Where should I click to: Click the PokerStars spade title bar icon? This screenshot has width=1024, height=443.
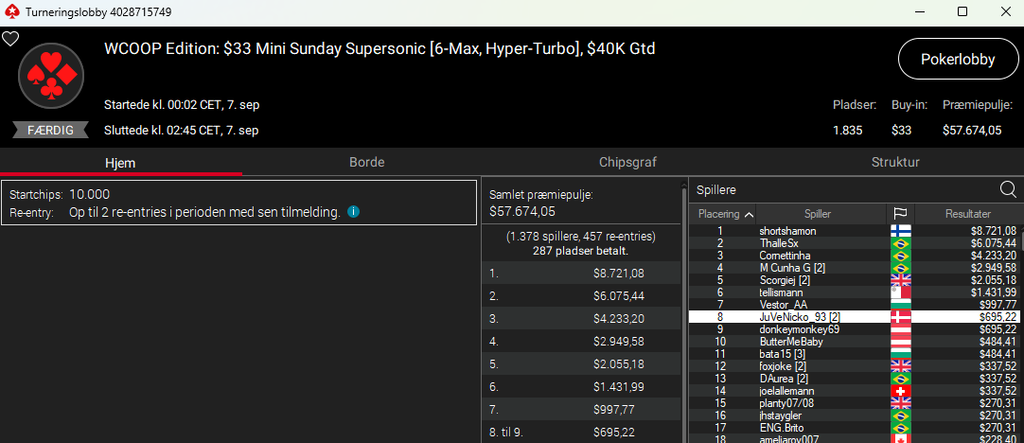(12, 12)
